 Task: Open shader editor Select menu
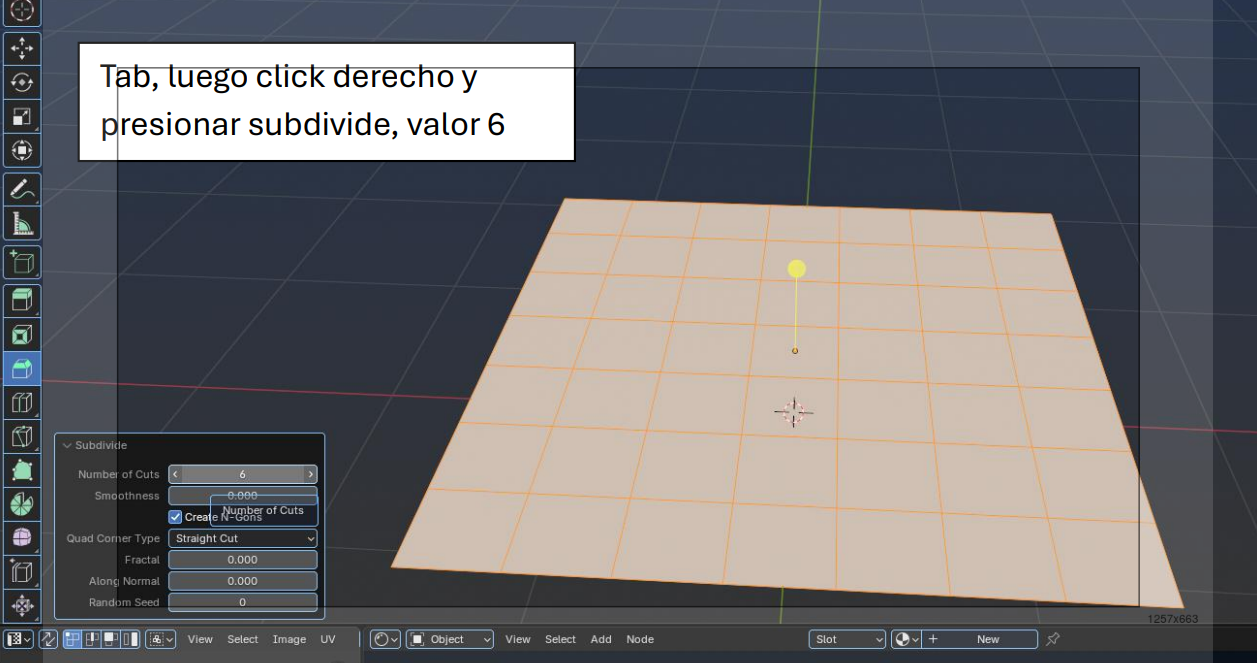click(x=560, y=639)
